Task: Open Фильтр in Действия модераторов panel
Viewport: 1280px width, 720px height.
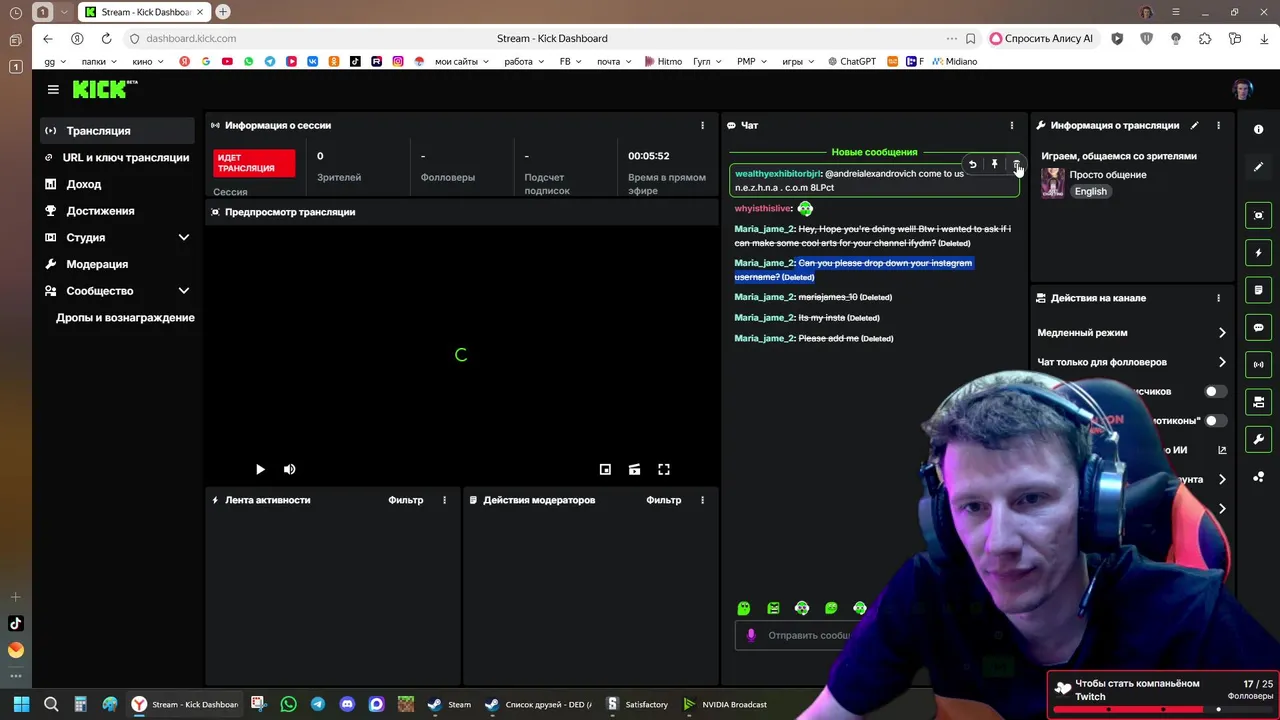Action: (664, 500)
